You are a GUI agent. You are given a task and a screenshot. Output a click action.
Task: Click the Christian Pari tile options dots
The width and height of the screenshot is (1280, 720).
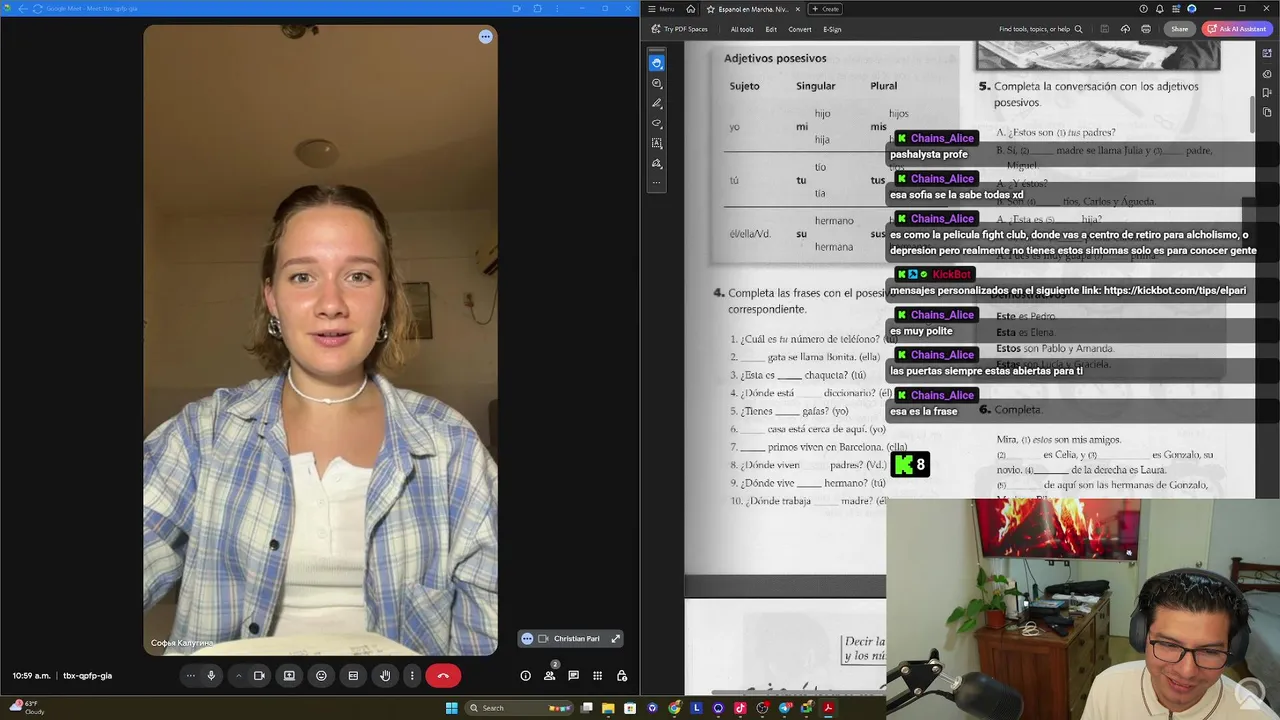527,638
